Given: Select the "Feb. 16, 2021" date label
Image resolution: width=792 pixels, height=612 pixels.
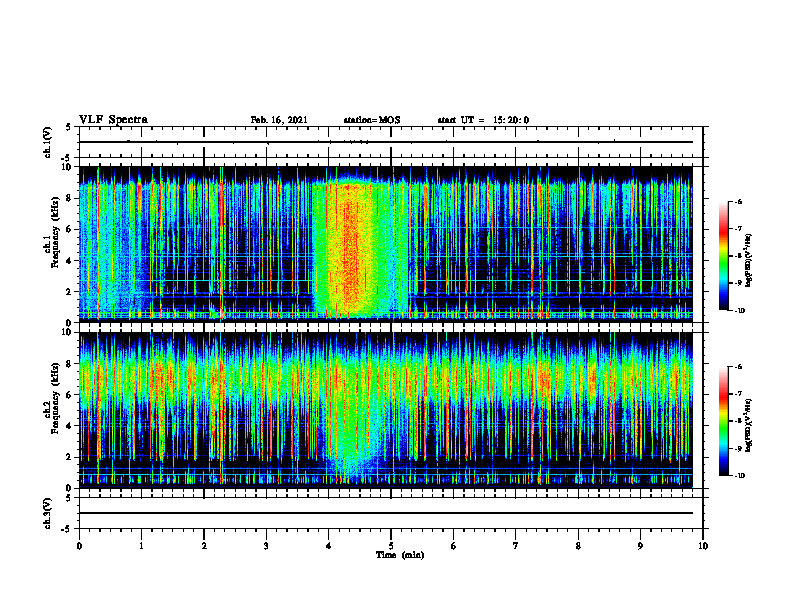Looking at the screenshot, I should pyautogui.click(x=279, y=120).
